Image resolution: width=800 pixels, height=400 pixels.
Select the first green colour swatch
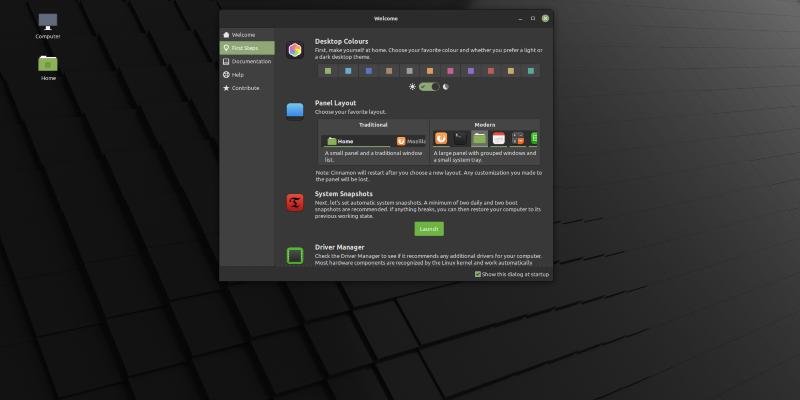point(328,71)
